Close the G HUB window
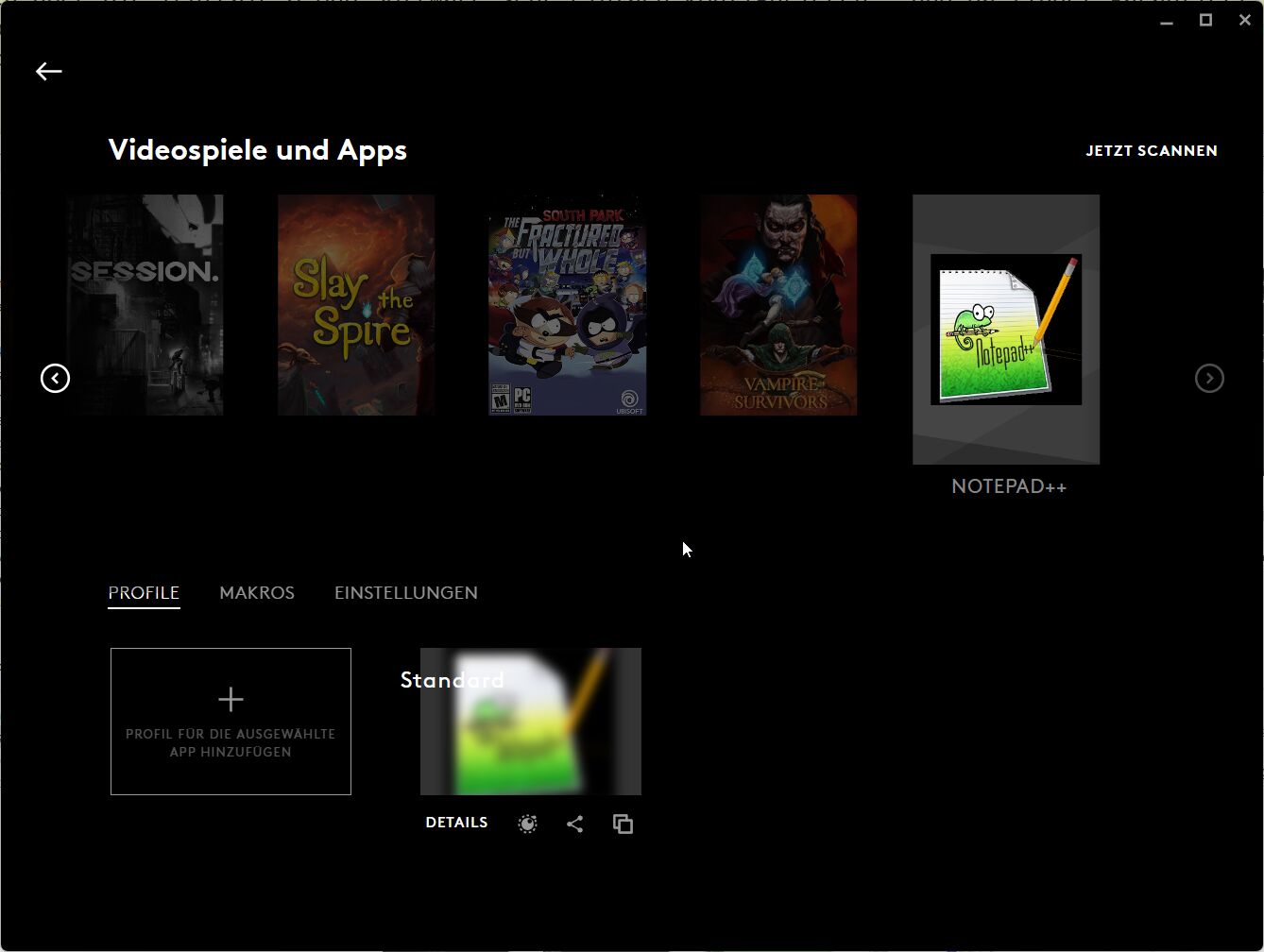 (x=1245, y=20)
